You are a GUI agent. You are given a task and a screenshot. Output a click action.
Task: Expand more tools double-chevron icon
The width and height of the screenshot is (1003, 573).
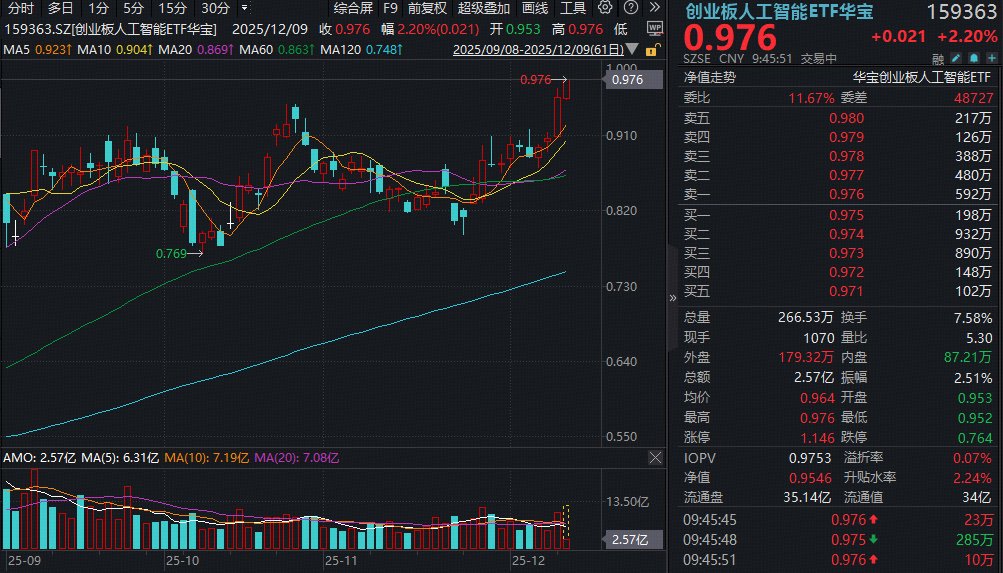pos(653,8)
